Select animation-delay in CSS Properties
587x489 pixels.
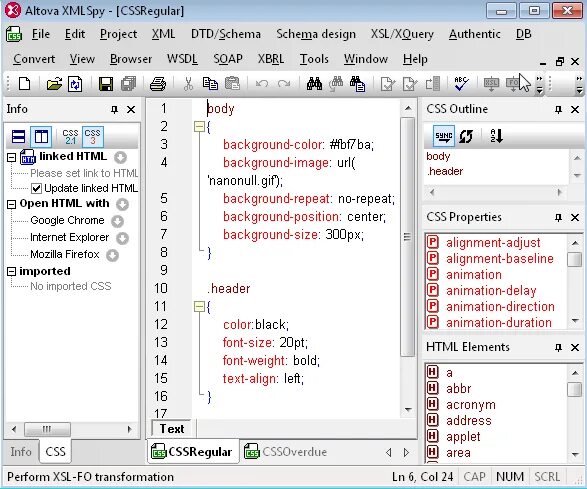click(x=491, y=291)
